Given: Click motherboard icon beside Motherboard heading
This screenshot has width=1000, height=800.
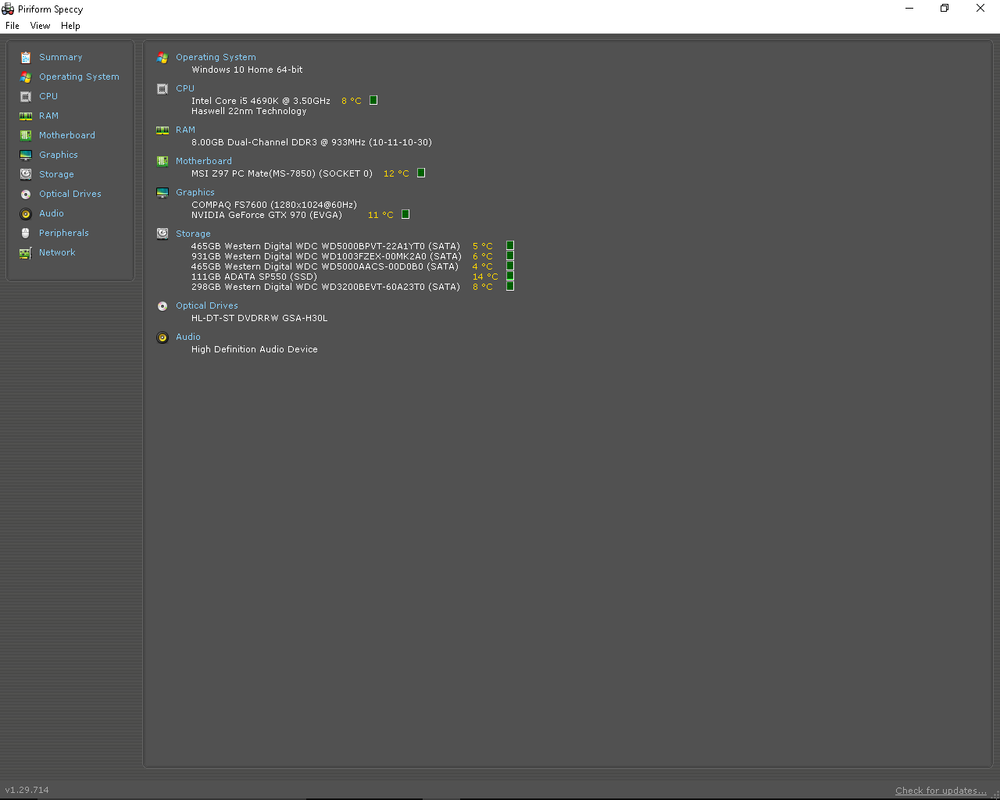Looking at the screenshot, I should [x=163, y=161].
